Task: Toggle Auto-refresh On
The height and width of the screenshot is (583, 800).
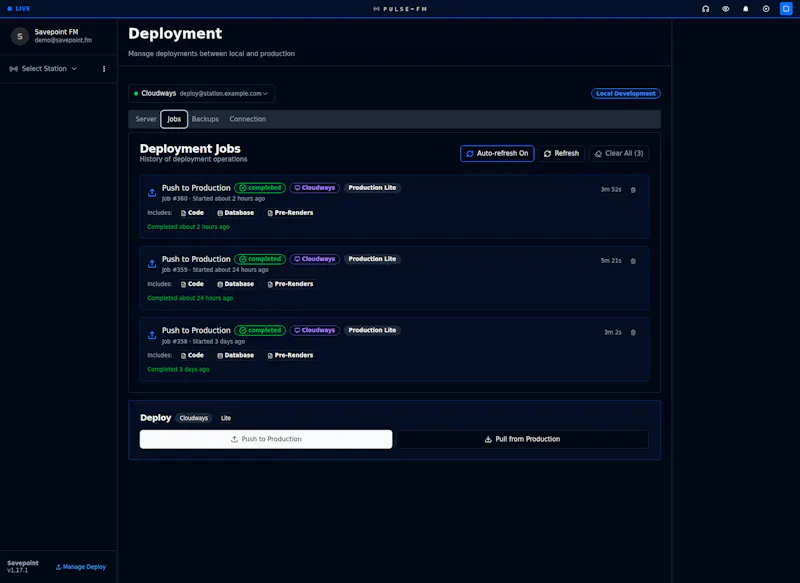Action: 497,154
